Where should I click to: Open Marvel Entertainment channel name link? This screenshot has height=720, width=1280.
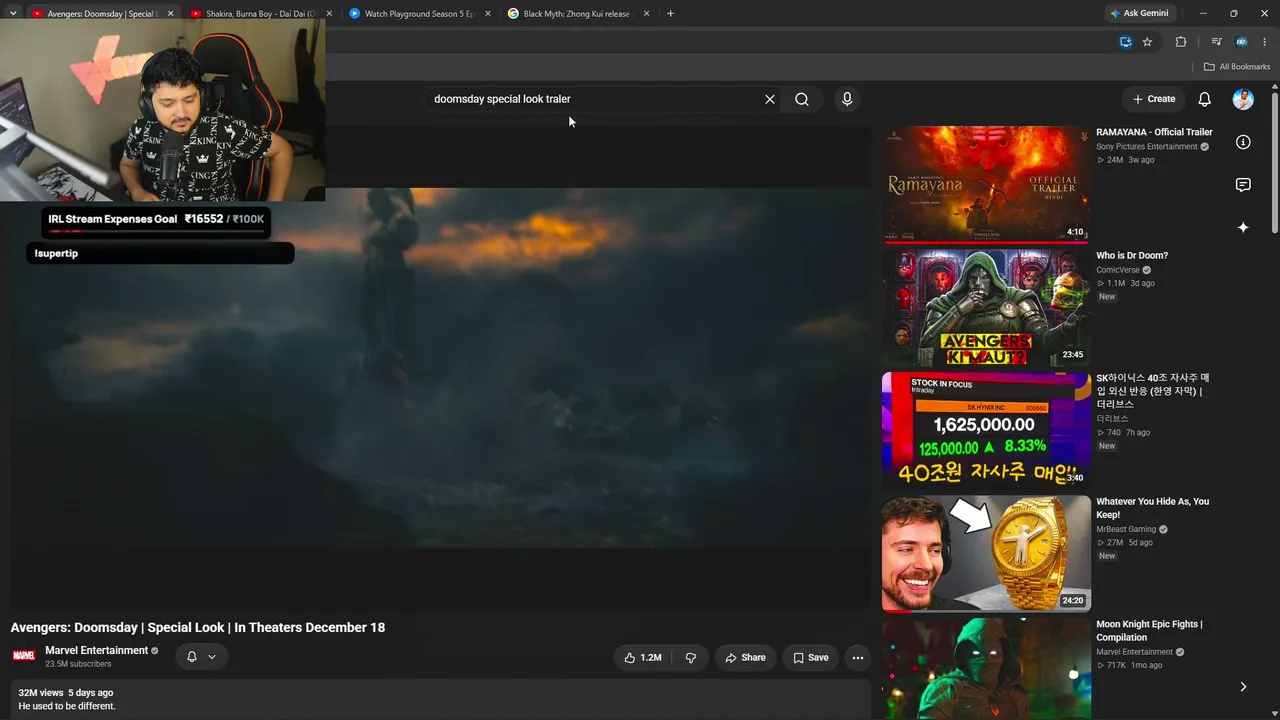point(97,650)
